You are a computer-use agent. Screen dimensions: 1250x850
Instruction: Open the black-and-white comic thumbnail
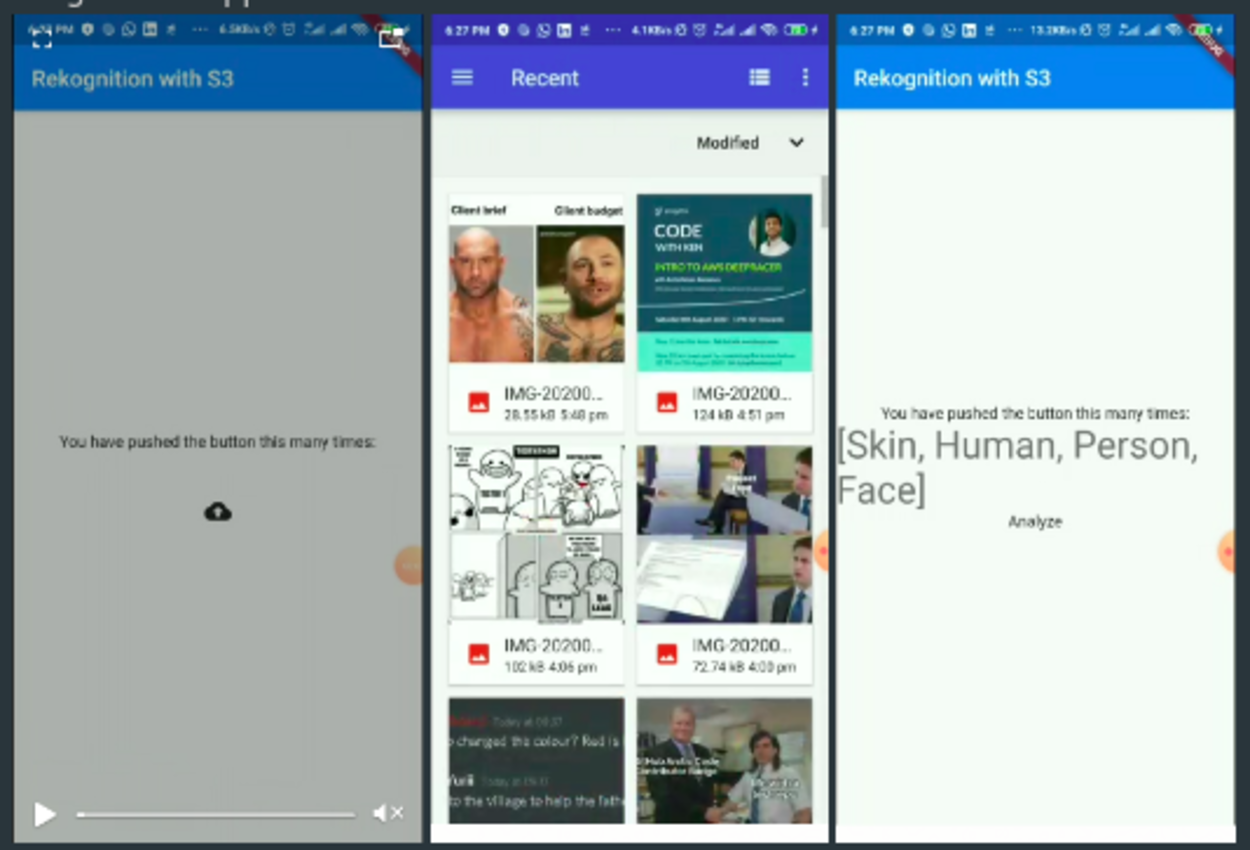(x=536, y=533)
